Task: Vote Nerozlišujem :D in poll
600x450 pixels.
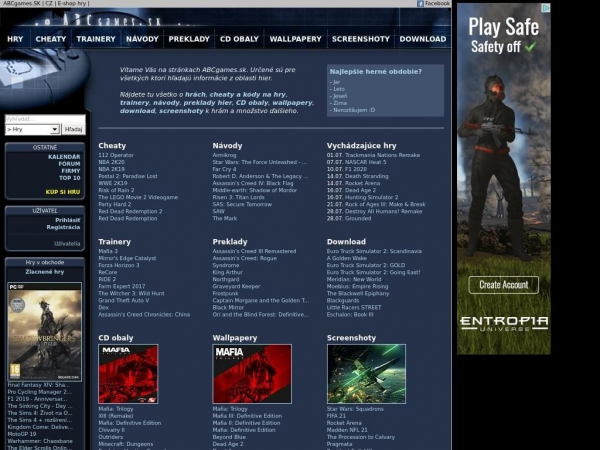Action: (352, 110)
